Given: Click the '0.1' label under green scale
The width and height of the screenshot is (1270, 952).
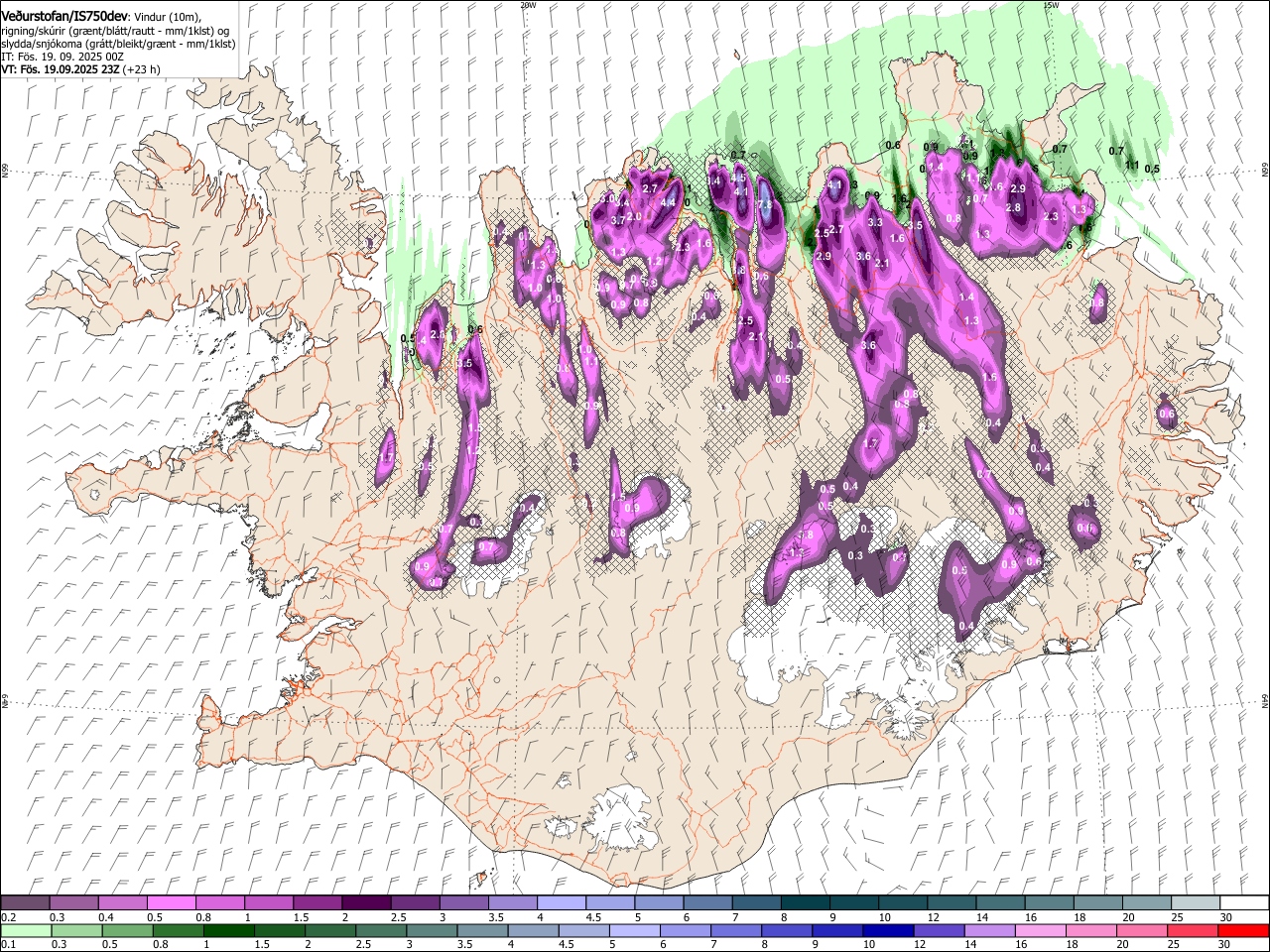Looking at the screenshot, I should pos(8,944).
